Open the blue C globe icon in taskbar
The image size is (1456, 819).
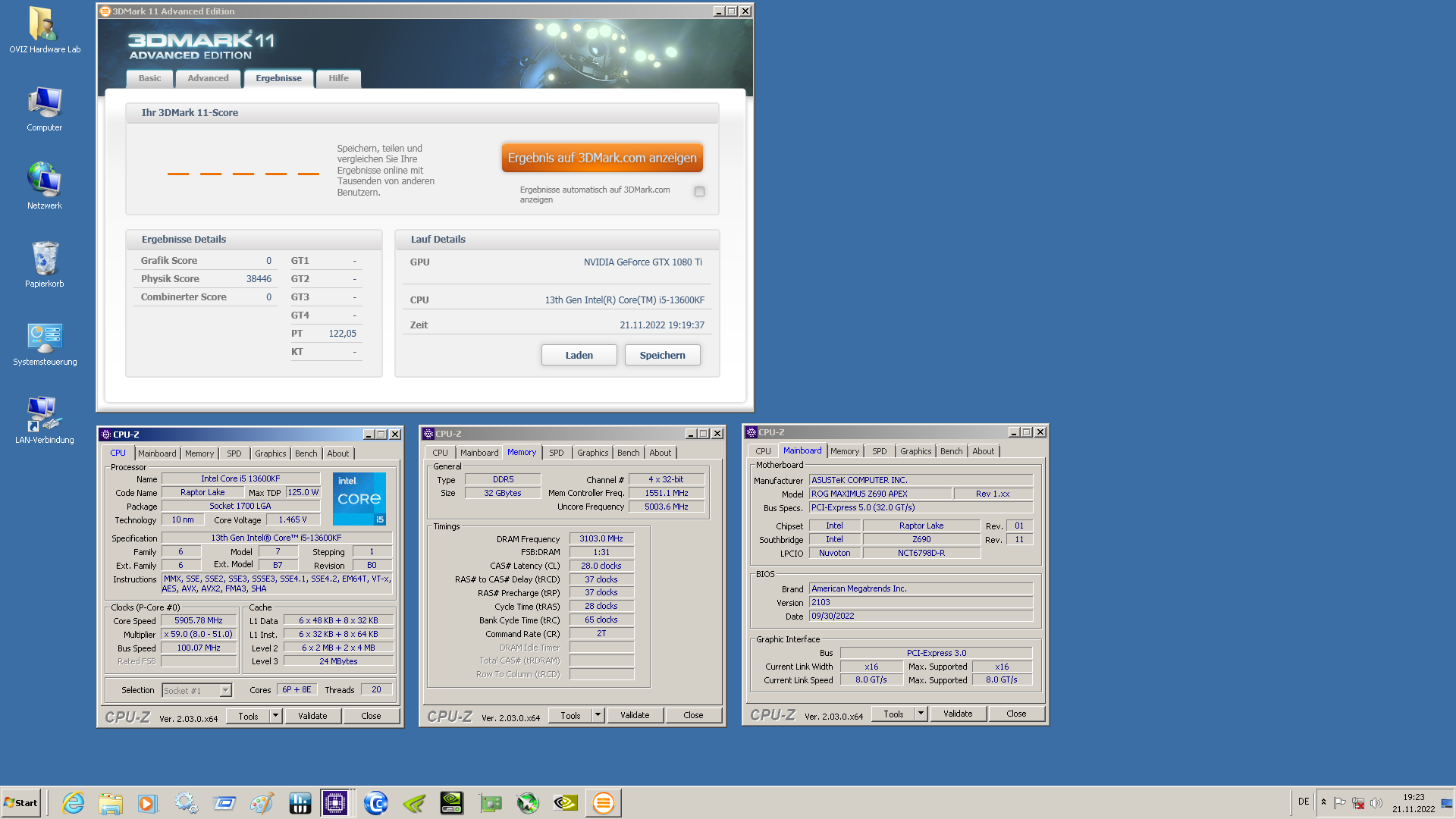point(376,803)
